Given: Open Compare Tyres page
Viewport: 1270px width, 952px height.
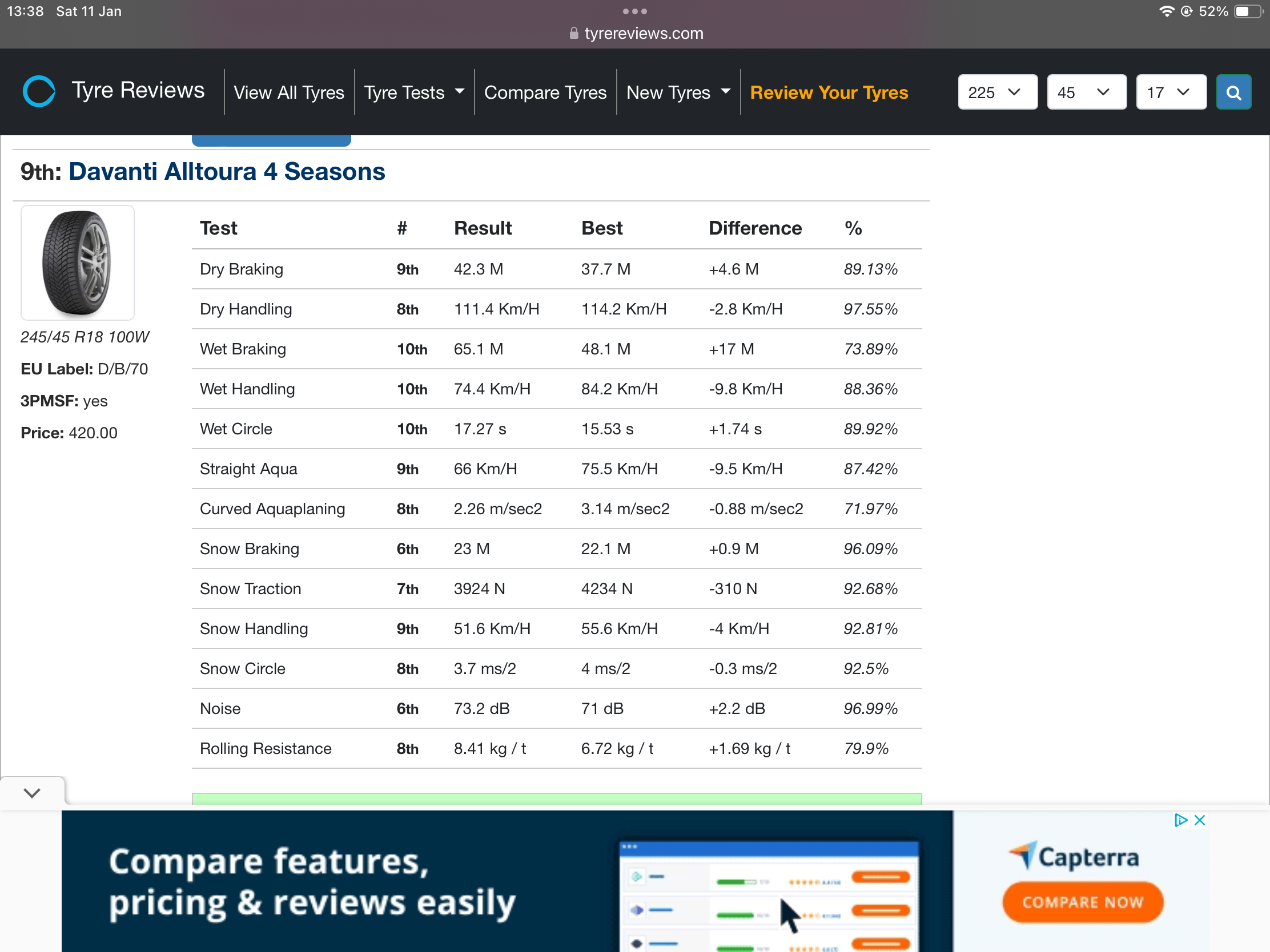Looking at the screenshot, I should (545, 92).
